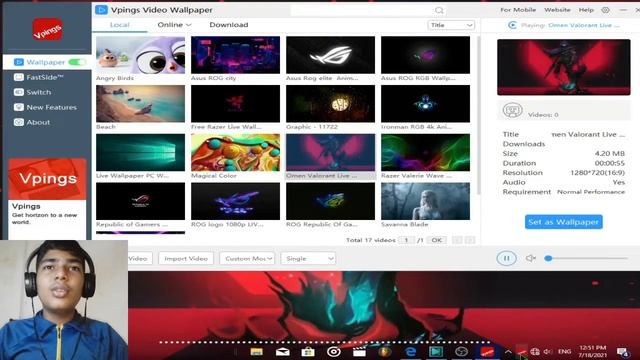
Task: Select the Omen Valorant Live thumbnail
Action: [x=330, y=153]
